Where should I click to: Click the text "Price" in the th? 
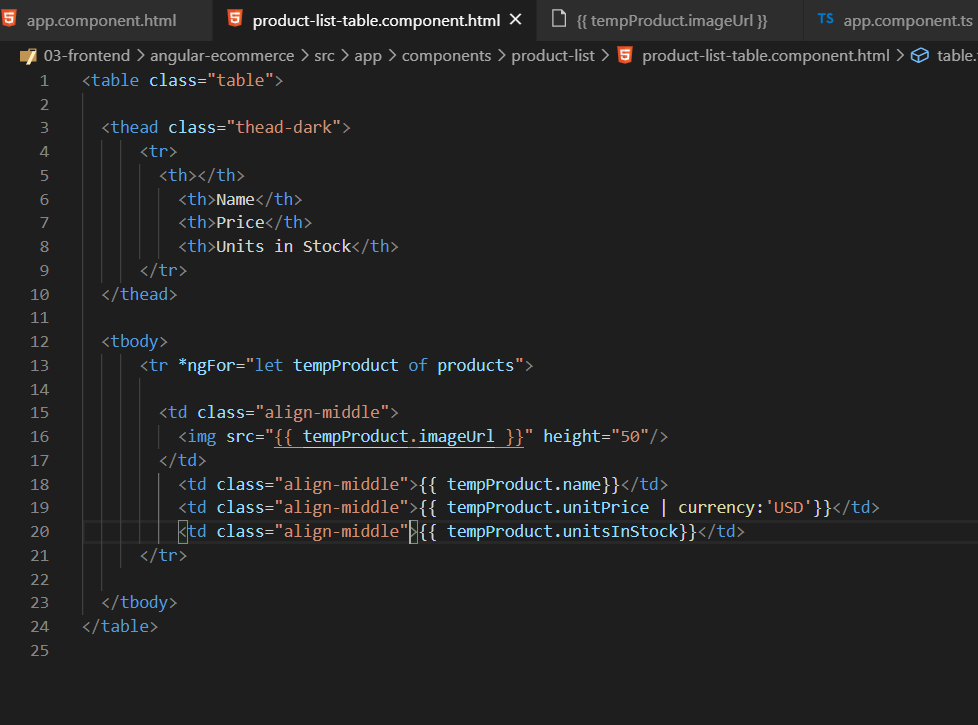(240, 223)
